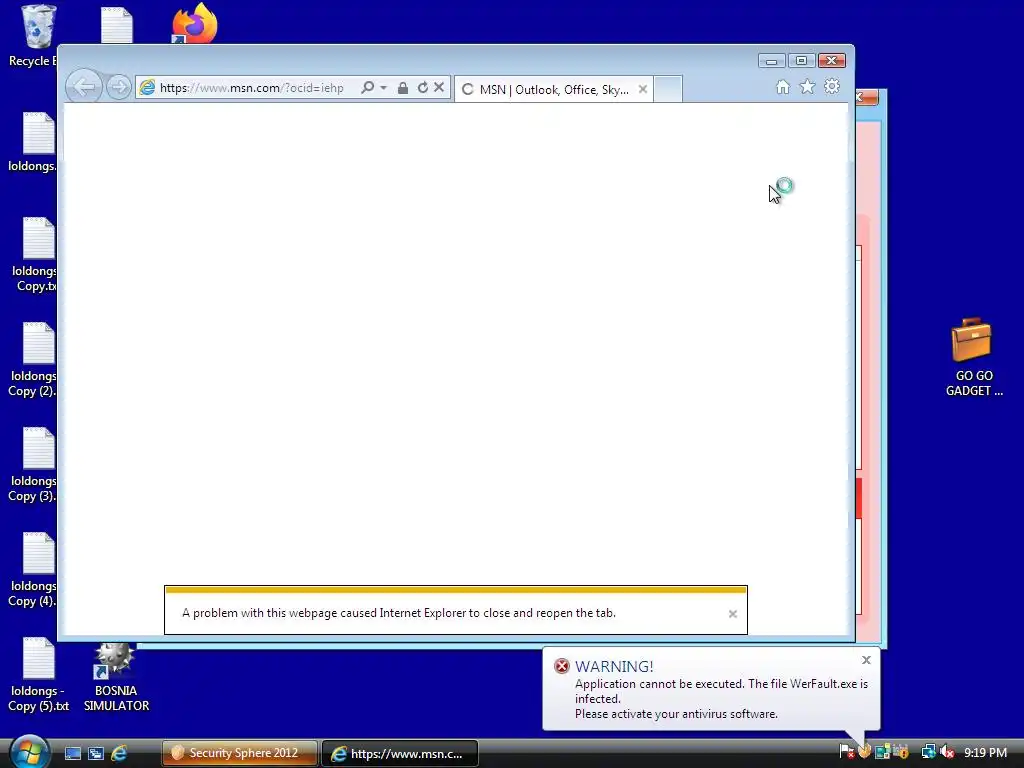
Task: Click the forward navigation arrow
Action: (x=119, y=87)
